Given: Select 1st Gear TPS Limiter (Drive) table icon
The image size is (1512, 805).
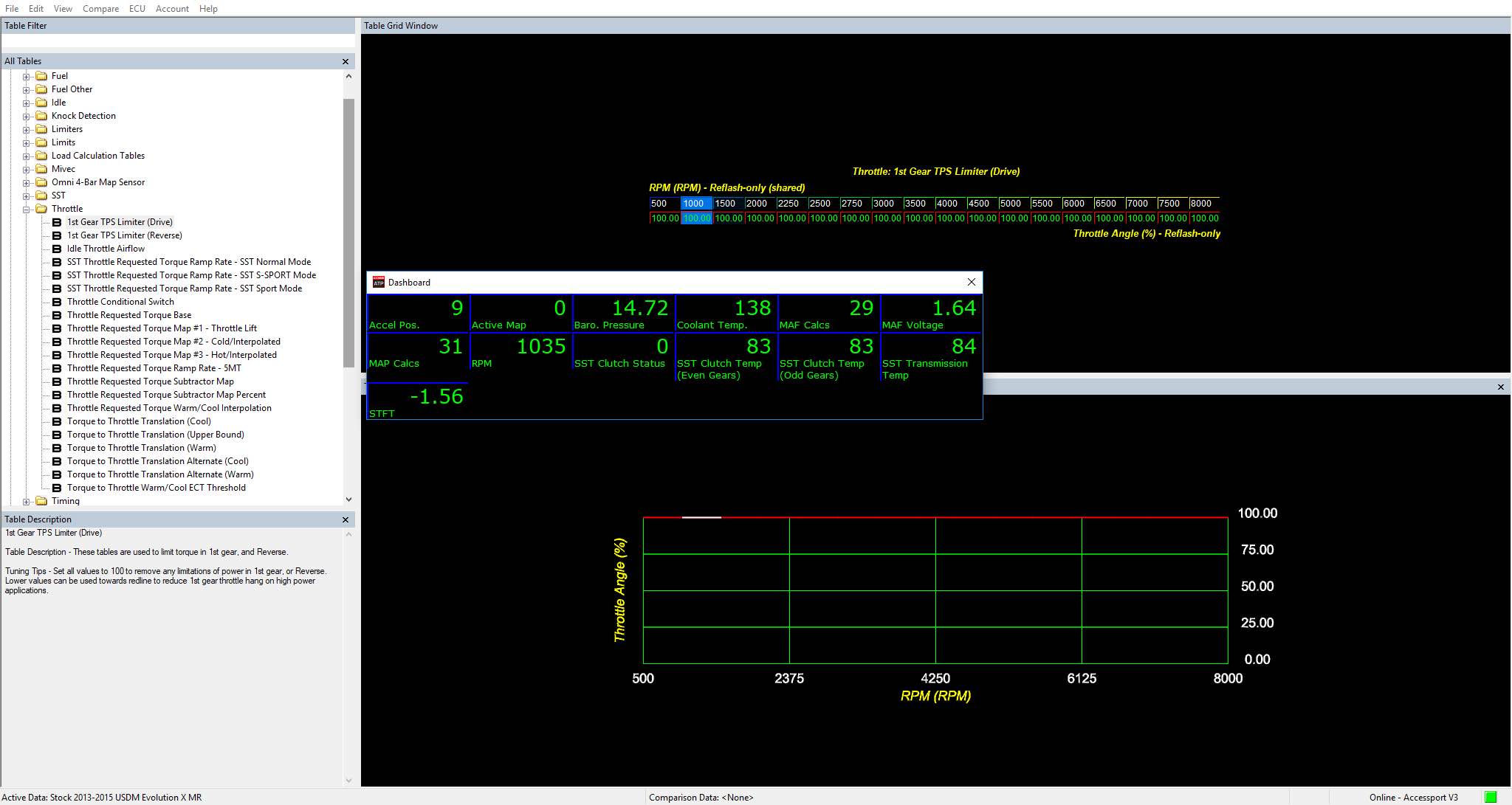Looking at the screenshot, I should (57, 222).
